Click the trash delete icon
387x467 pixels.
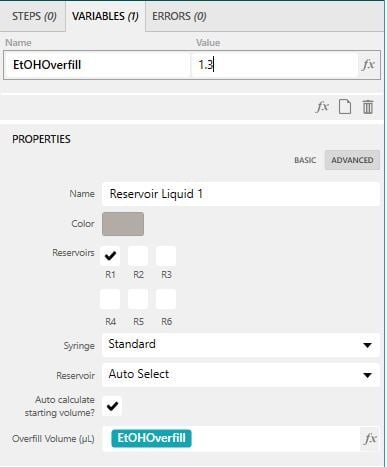pyautogui.click(x=368, y=107)
